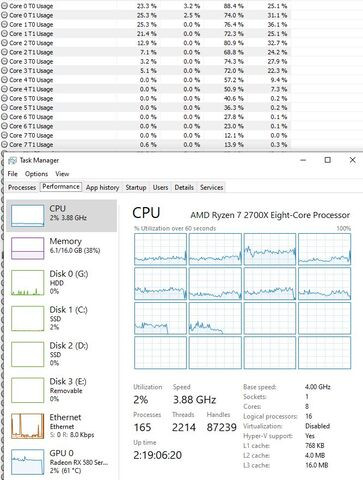The width and height of the screenshot is (363, 480).
Task: Select the Disk 3 (E:) Removable entry
Action: [62, 390]
